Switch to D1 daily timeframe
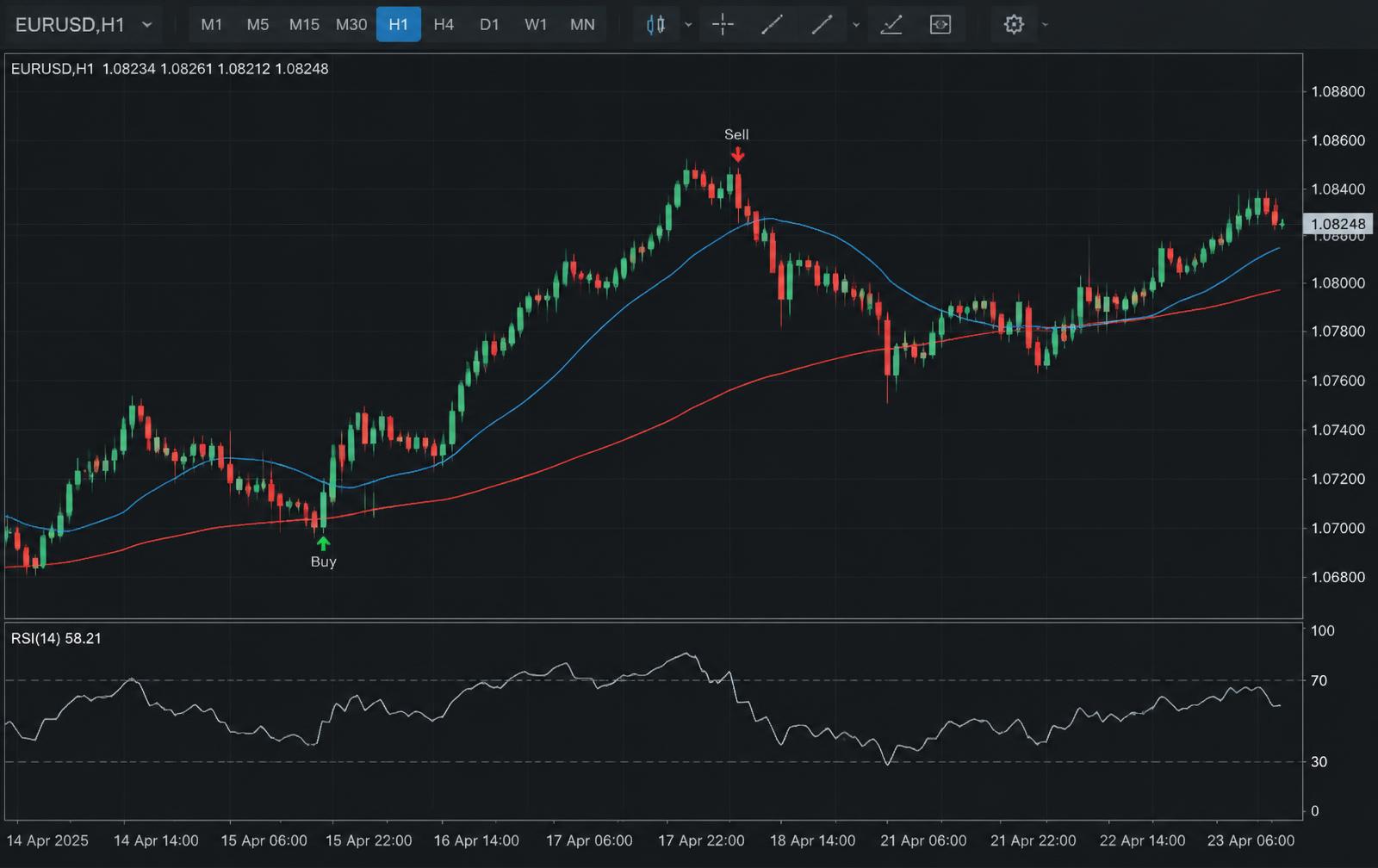The height and width of the screenshot is (868, 1378). pos(489,25)
